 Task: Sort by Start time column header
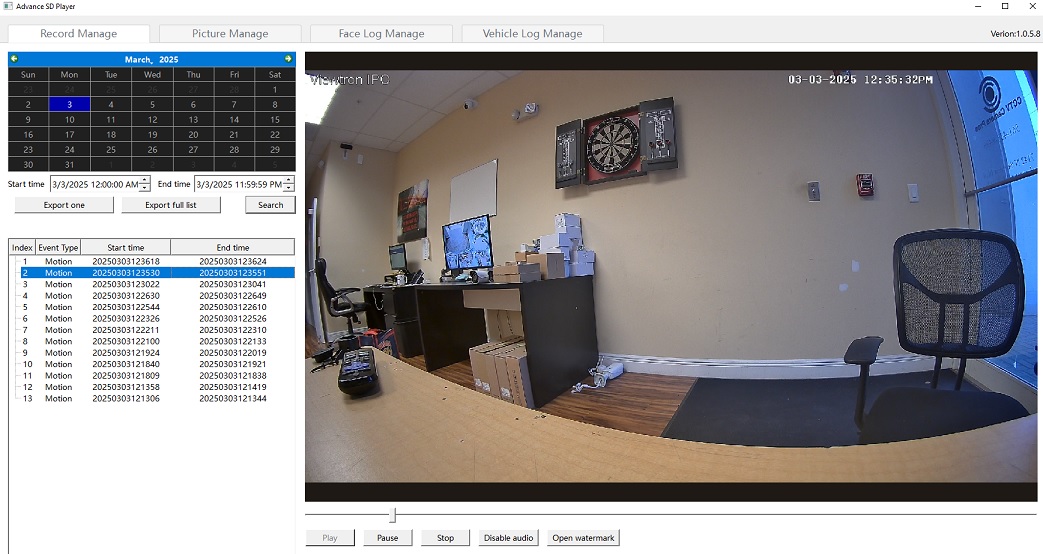point(126,247)
